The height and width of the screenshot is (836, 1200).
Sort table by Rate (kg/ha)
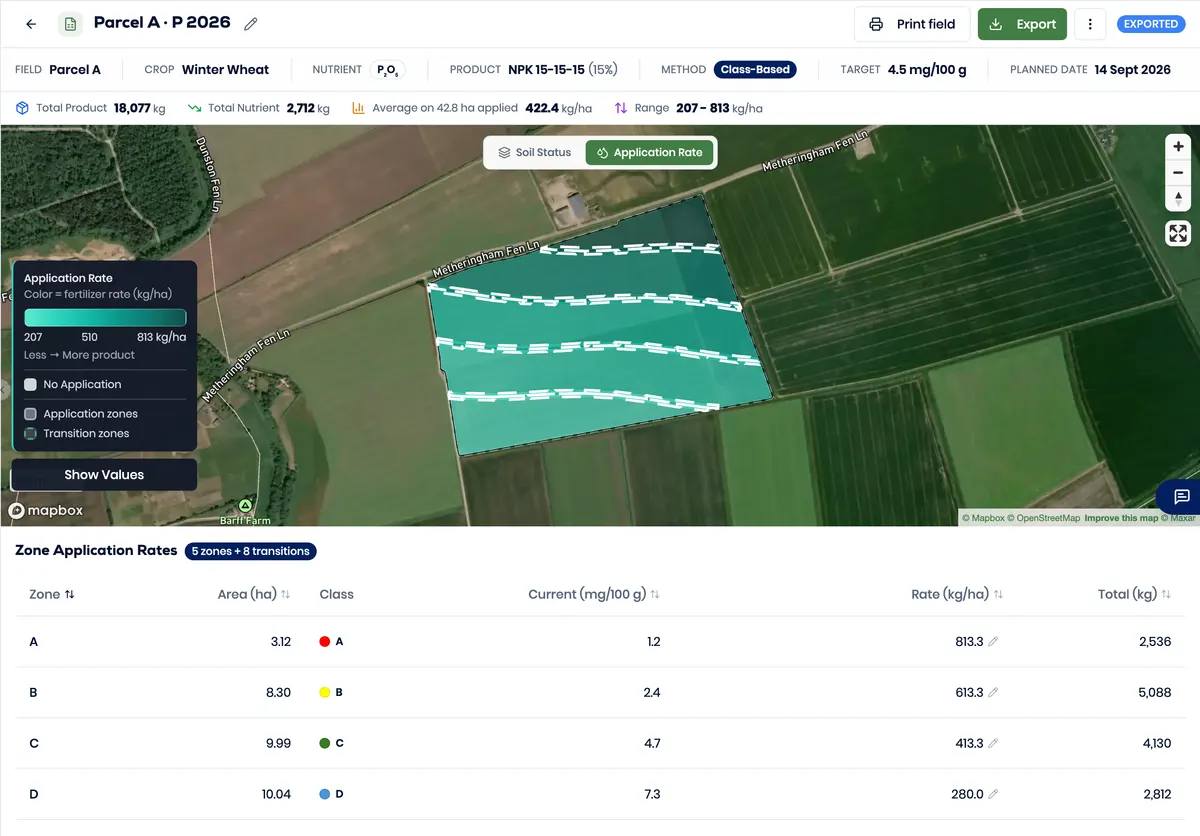point(957,594)
